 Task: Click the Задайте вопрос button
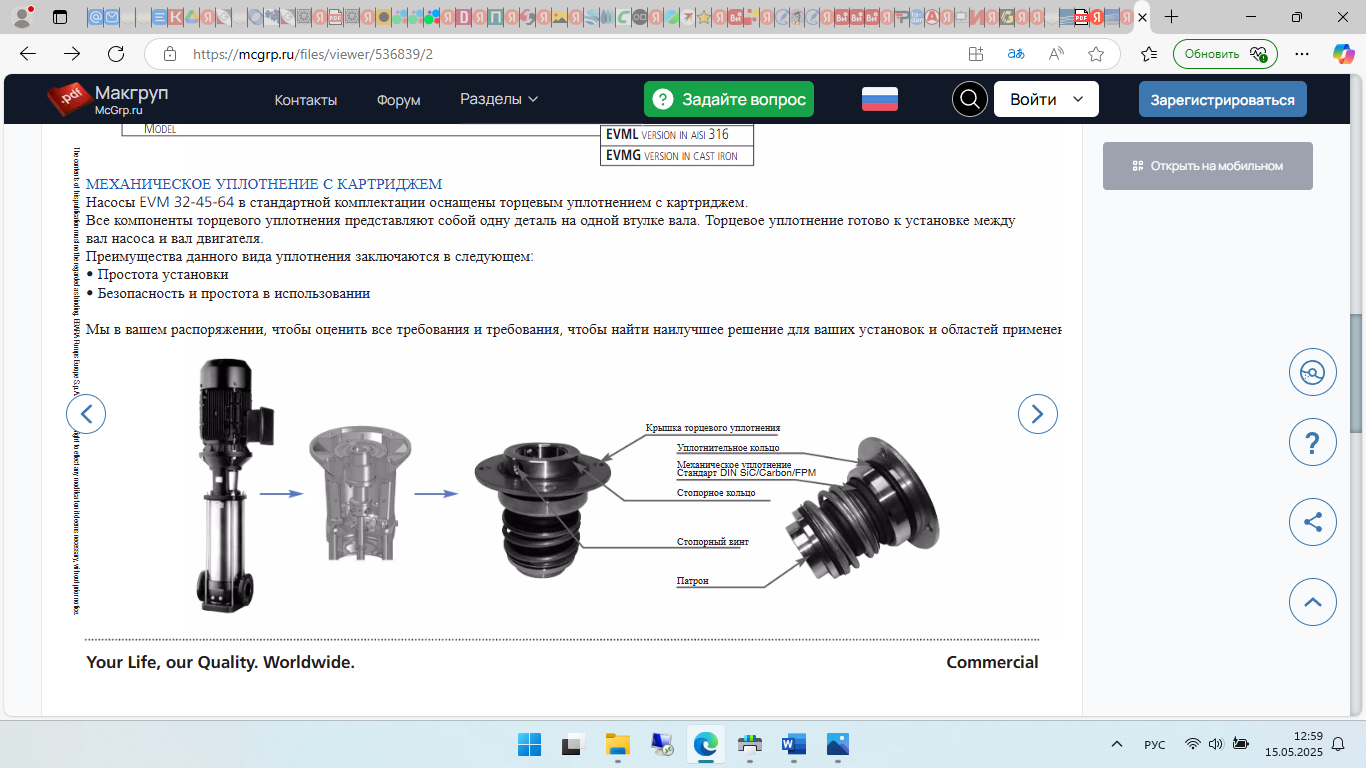[x=729, y=99]
